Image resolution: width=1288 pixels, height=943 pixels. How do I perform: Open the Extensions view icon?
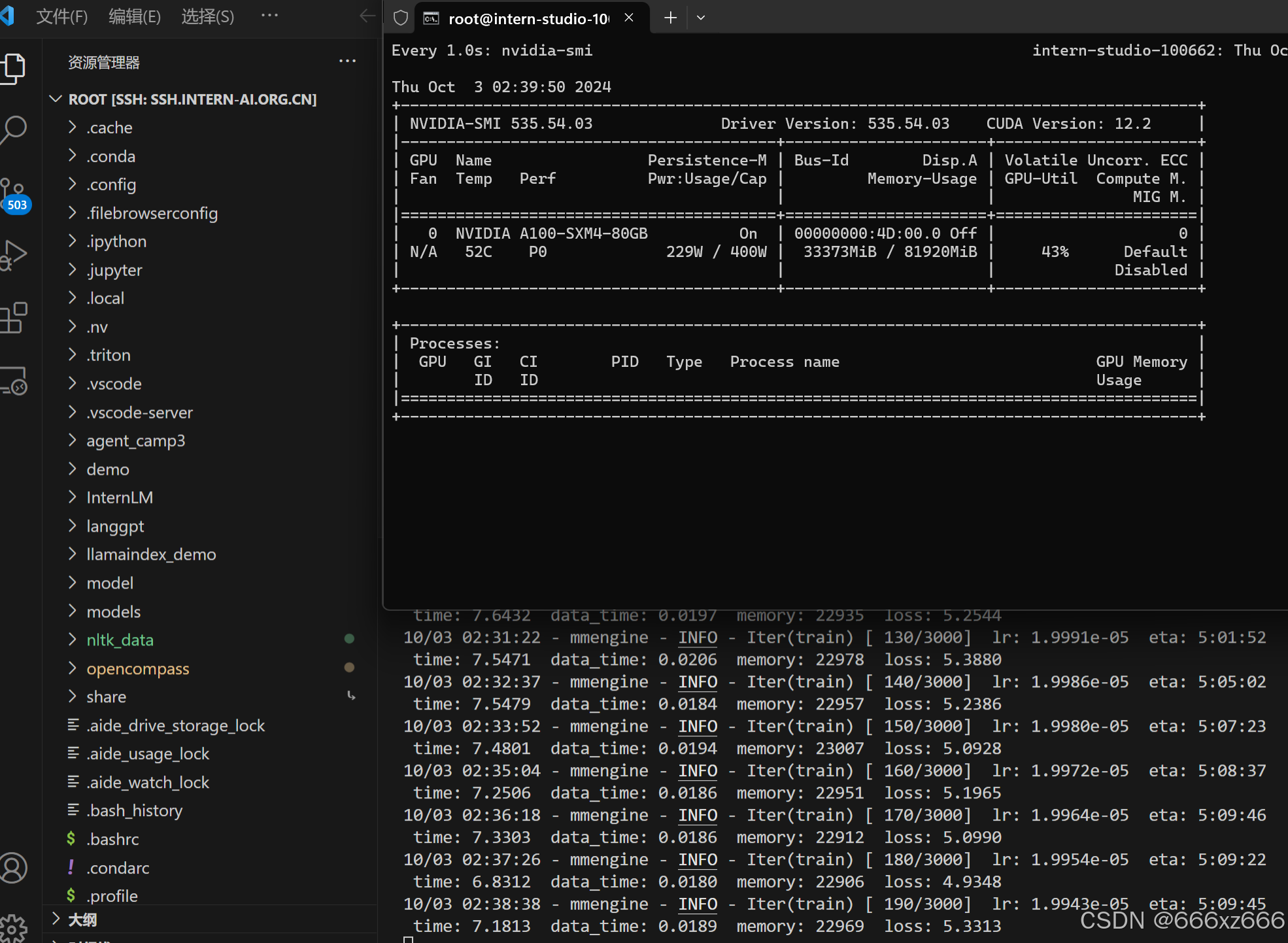pos(14,318)
